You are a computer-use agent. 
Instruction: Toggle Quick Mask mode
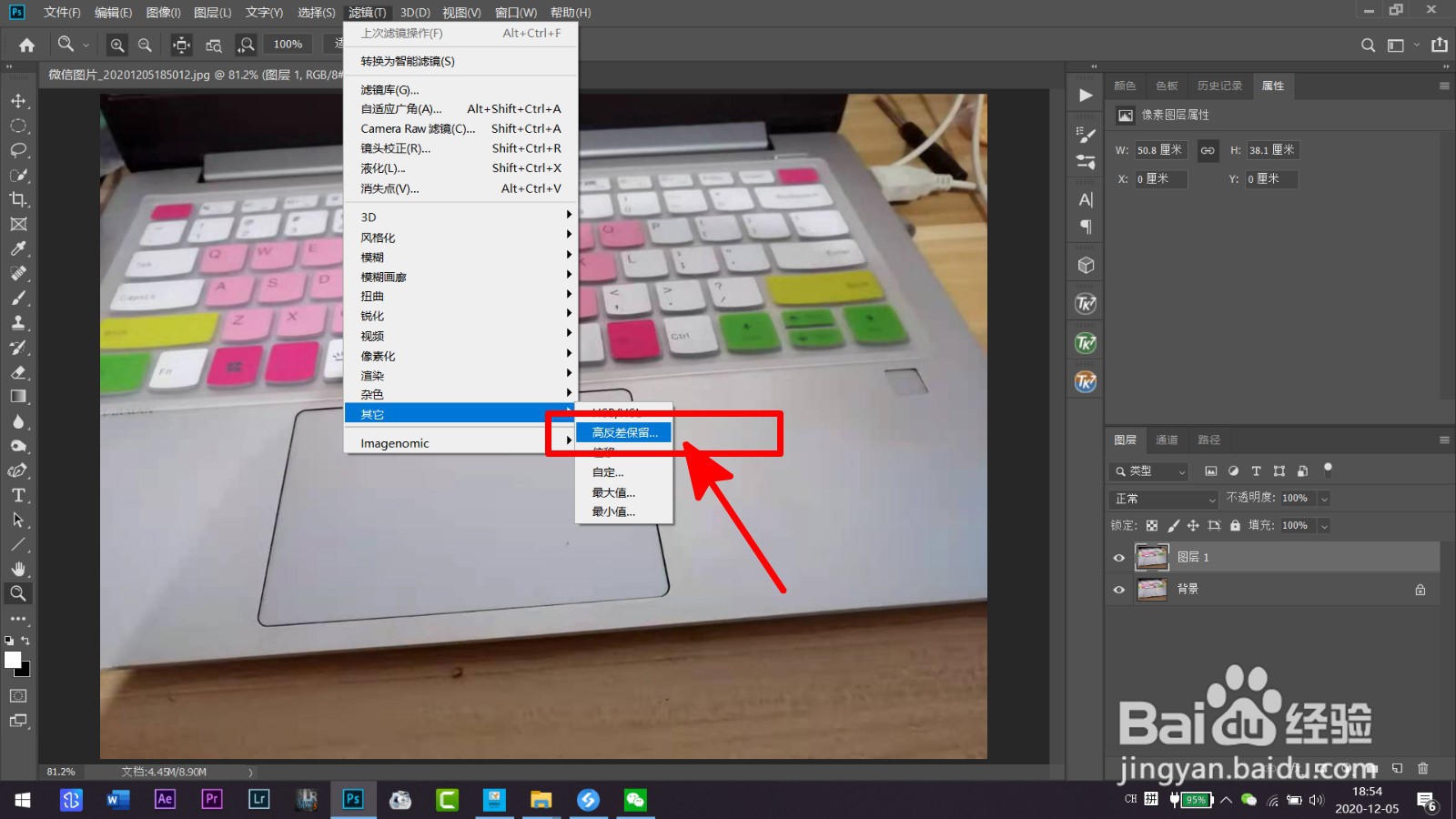[18, 696]
